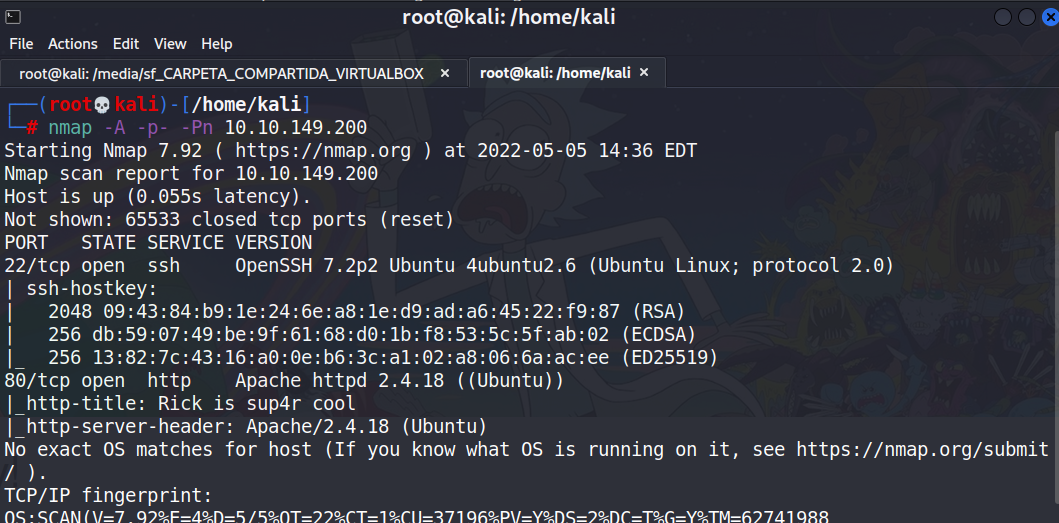Click the terminal icon in the title bar
The height and width of the screenshot is (523, 1059).
(12, 15)
